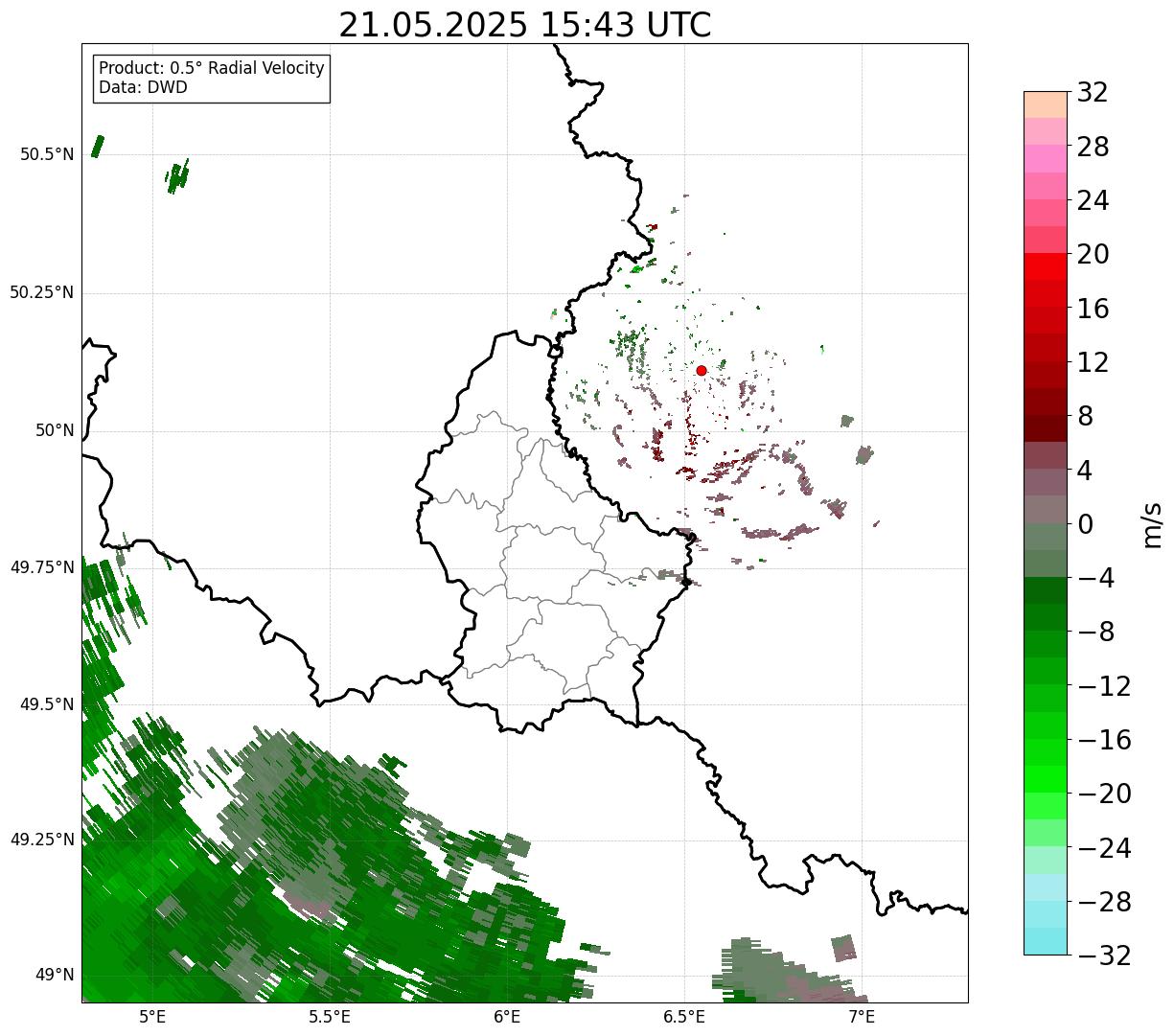Click the 'm/s' colorbar unit label
Viewport: 1174px width, 1036px height.
point(1153,523)
